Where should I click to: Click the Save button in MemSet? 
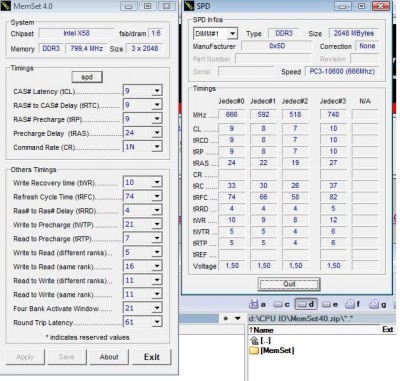coord(67,357)
